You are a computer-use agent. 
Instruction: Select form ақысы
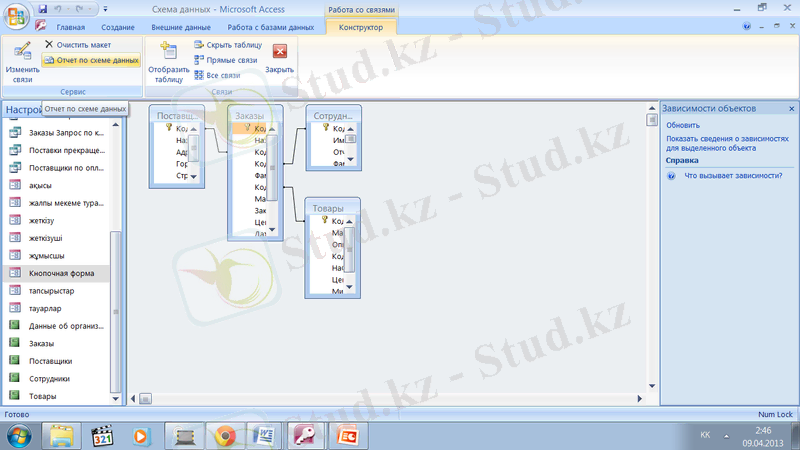(57, 186)
